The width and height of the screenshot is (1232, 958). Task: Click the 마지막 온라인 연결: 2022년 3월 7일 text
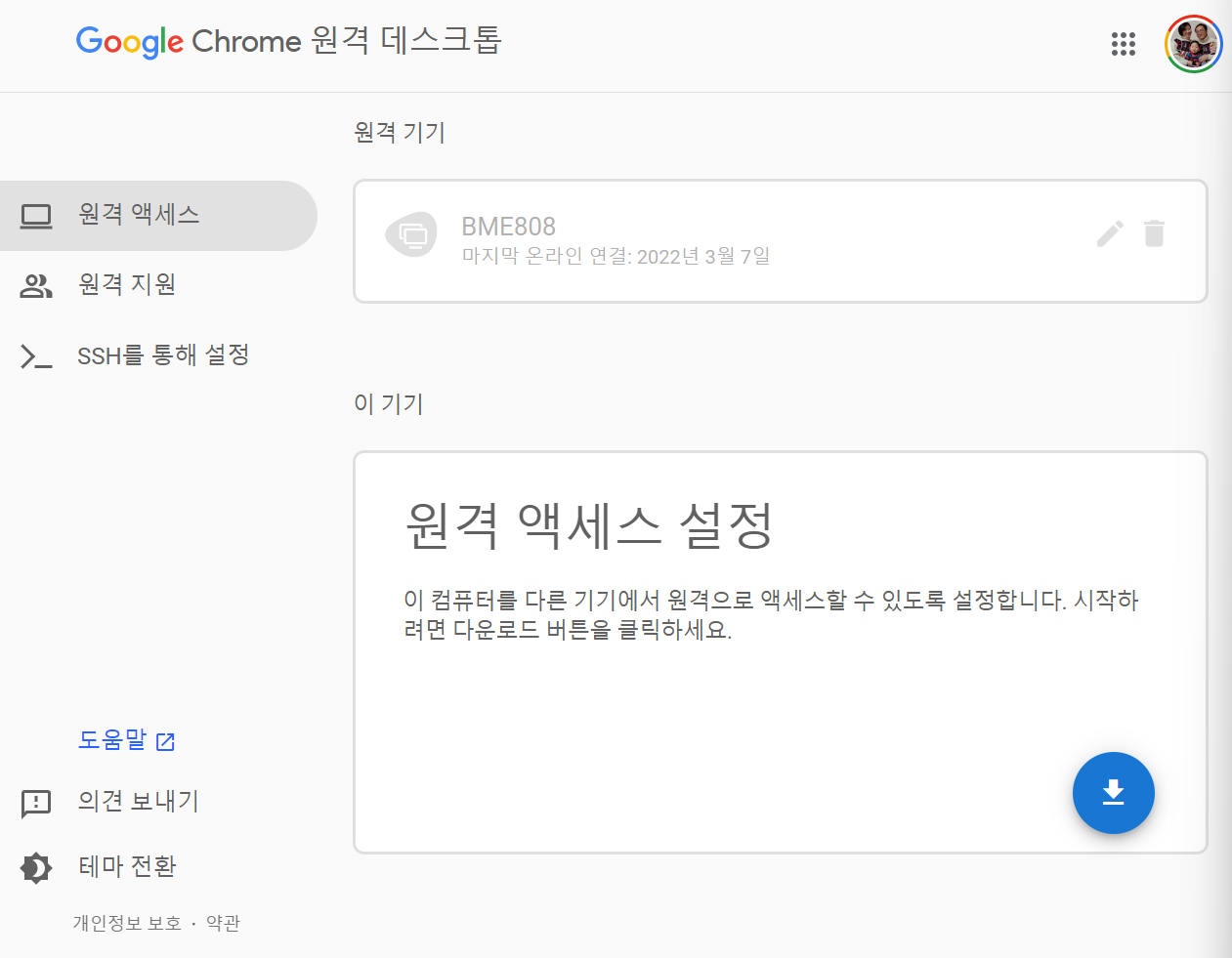616,256
